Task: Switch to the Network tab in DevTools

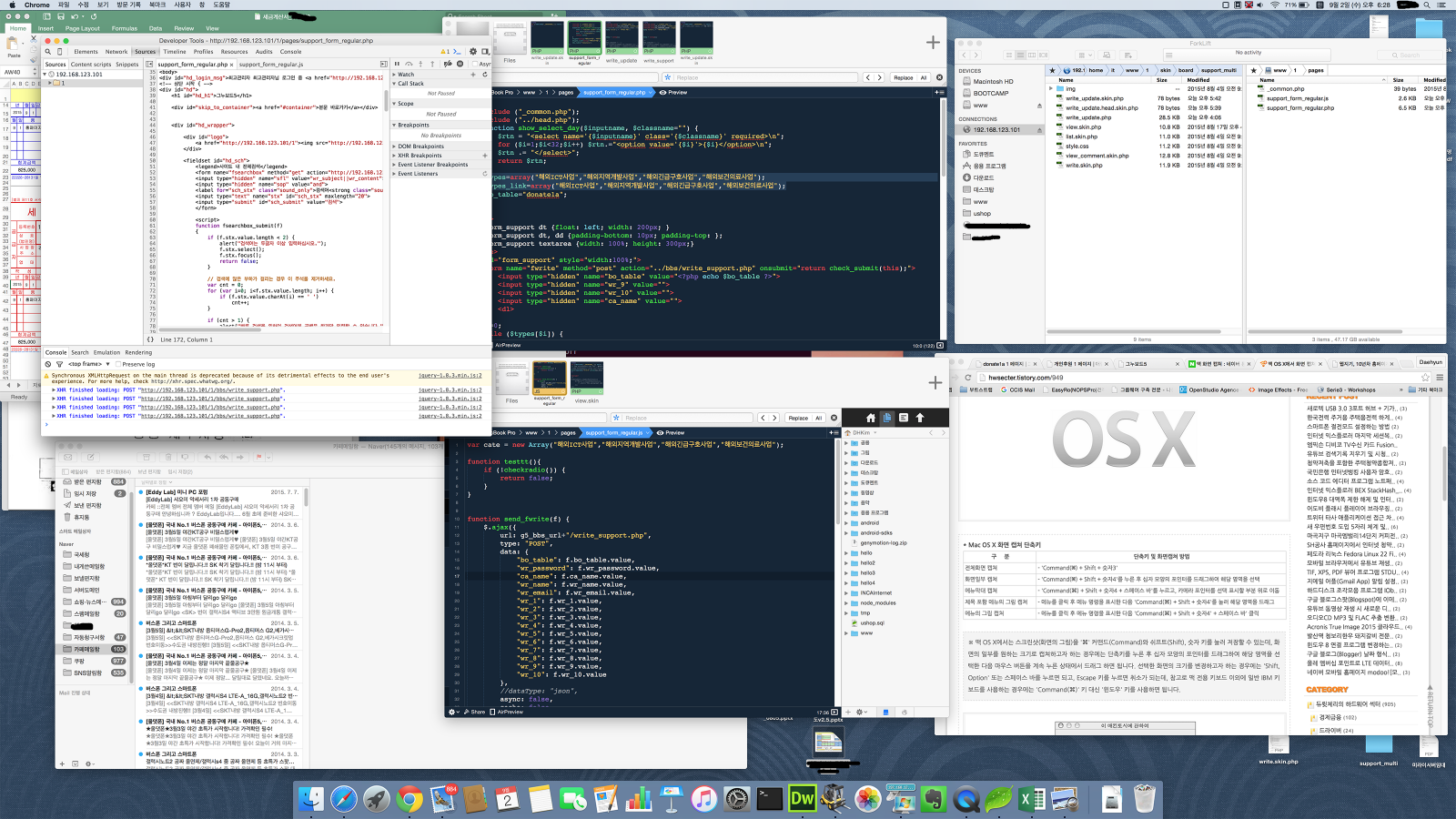Action: (x=116, y=52)
